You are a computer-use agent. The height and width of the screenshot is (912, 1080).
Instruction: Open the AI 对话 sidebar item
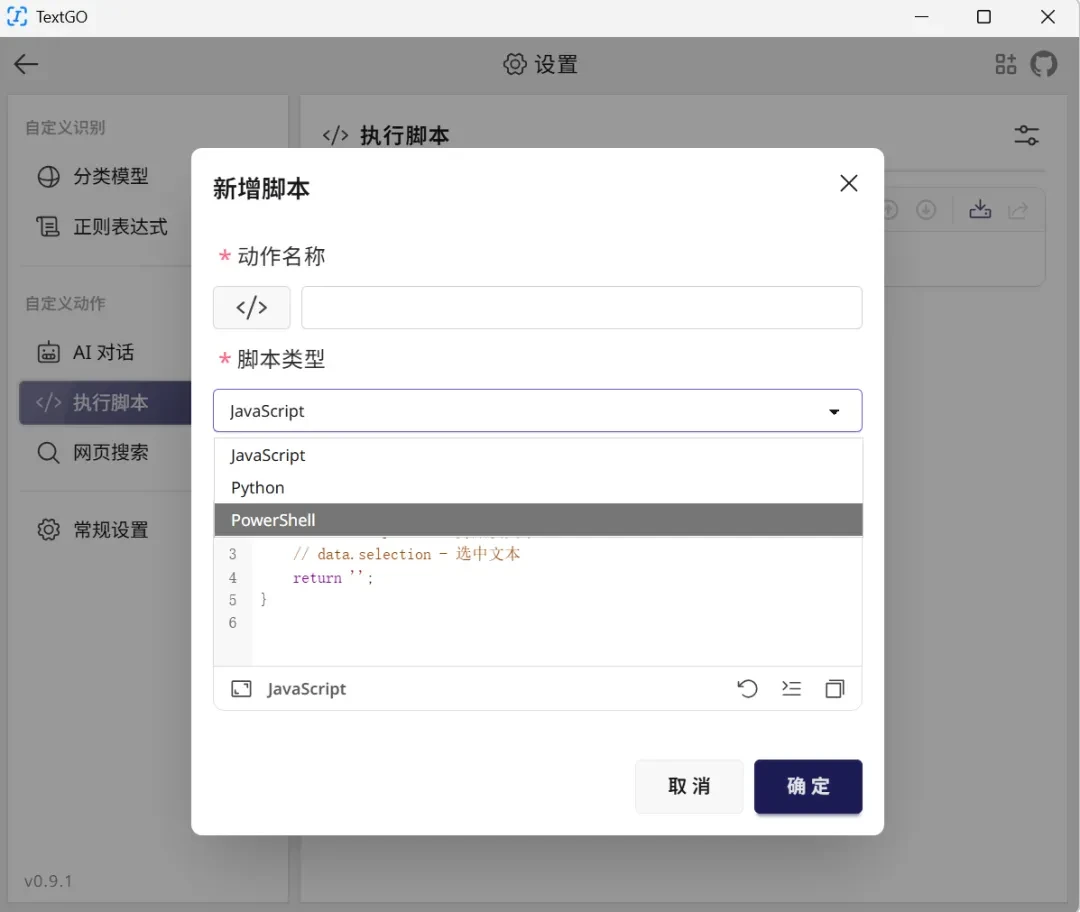[103, 353]
